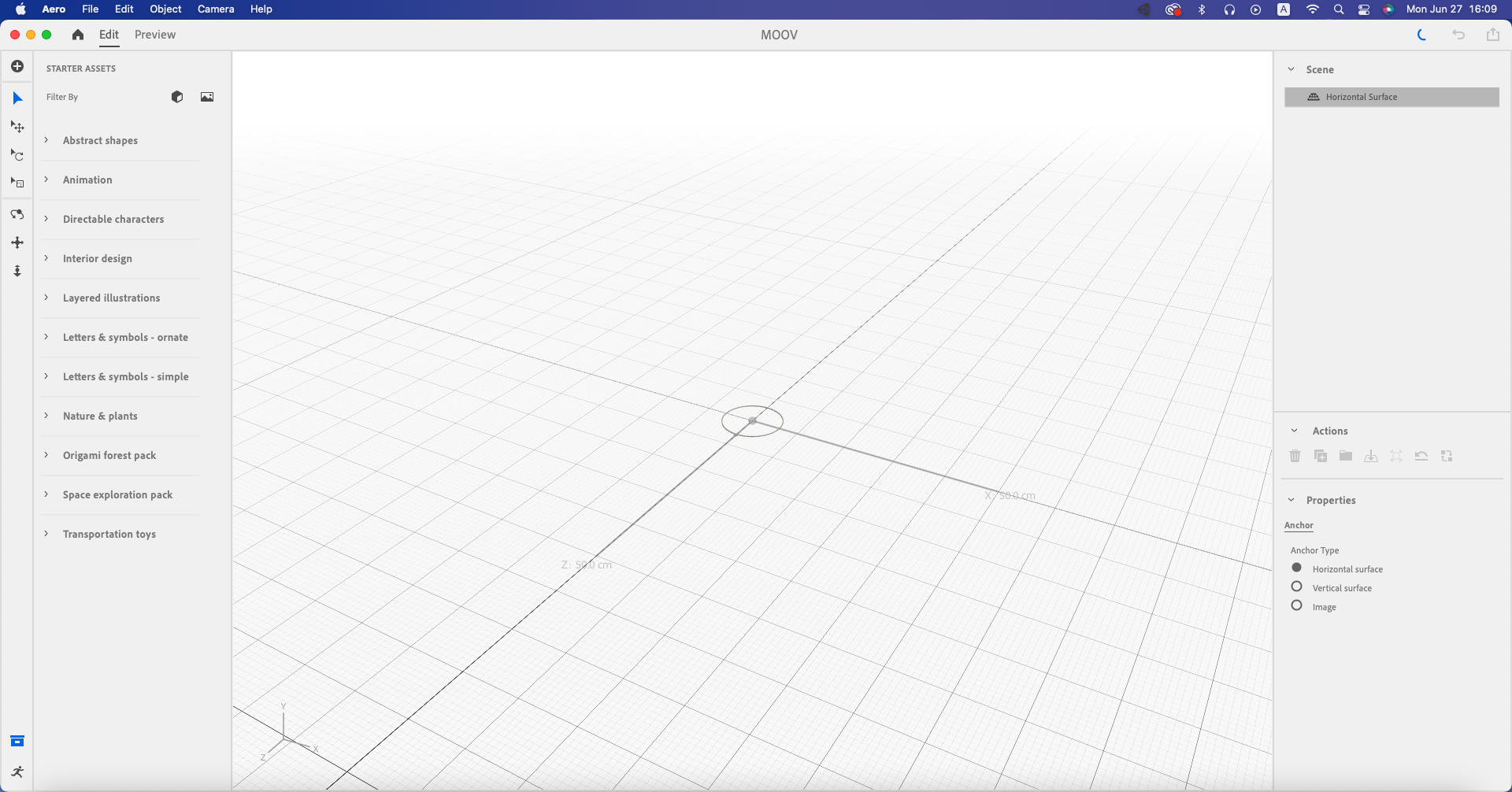The width and height of the screenshot is (1512, 792).
Task: Click the snap-to-ground action icon
Action: (x=1371, y=456)
